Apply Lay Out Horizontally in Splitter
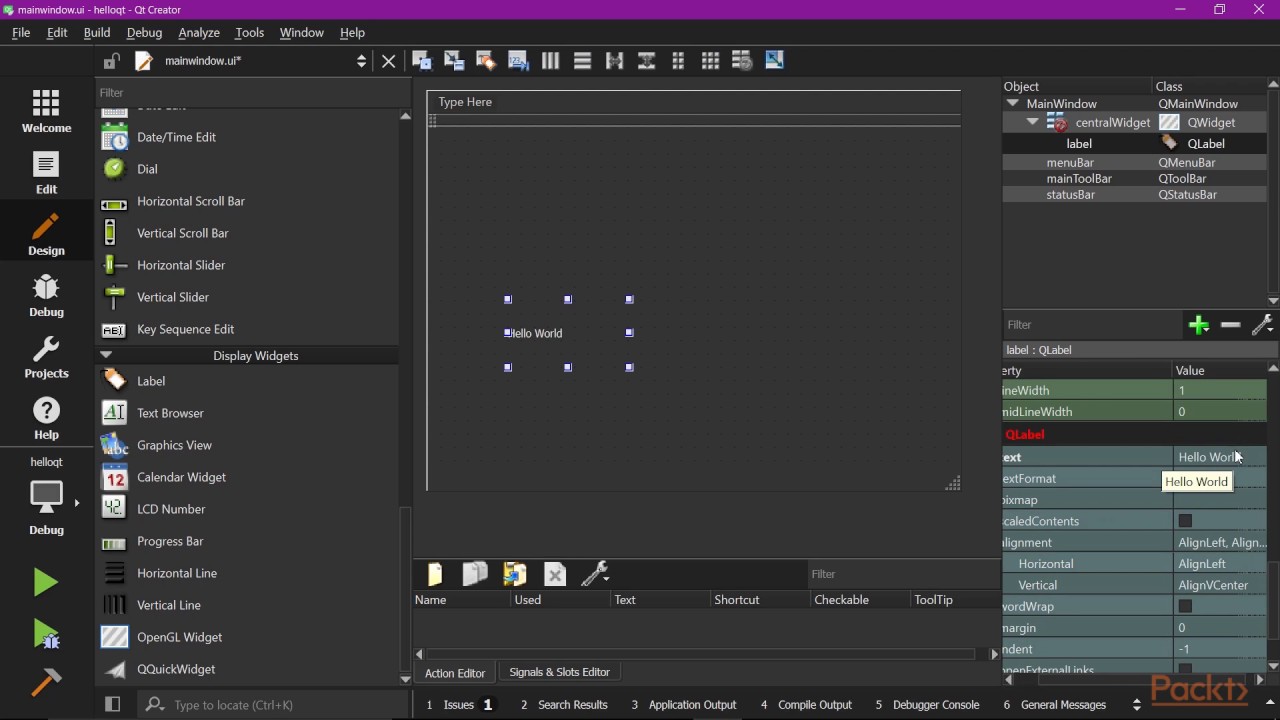The image size is (1280, 720). (614, 61)
